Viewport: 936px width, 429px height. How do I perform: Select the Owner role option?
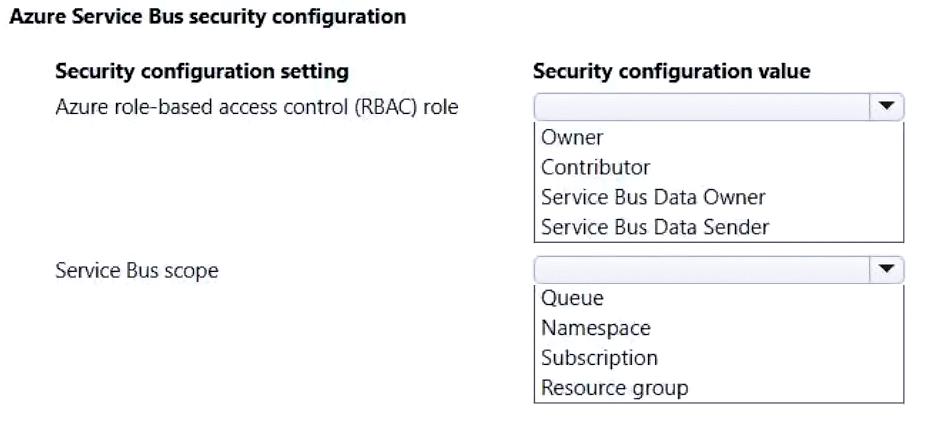point(572,137)
